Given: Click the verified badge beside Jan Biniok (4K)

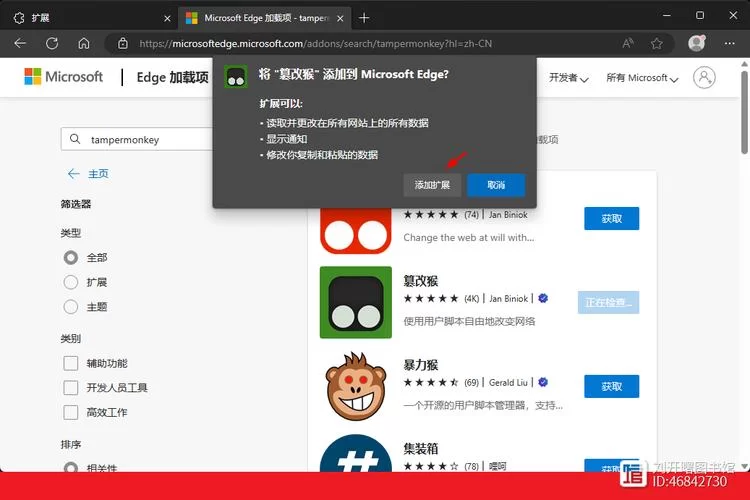Looking at the screenshot, I should [x=543, y=298].
